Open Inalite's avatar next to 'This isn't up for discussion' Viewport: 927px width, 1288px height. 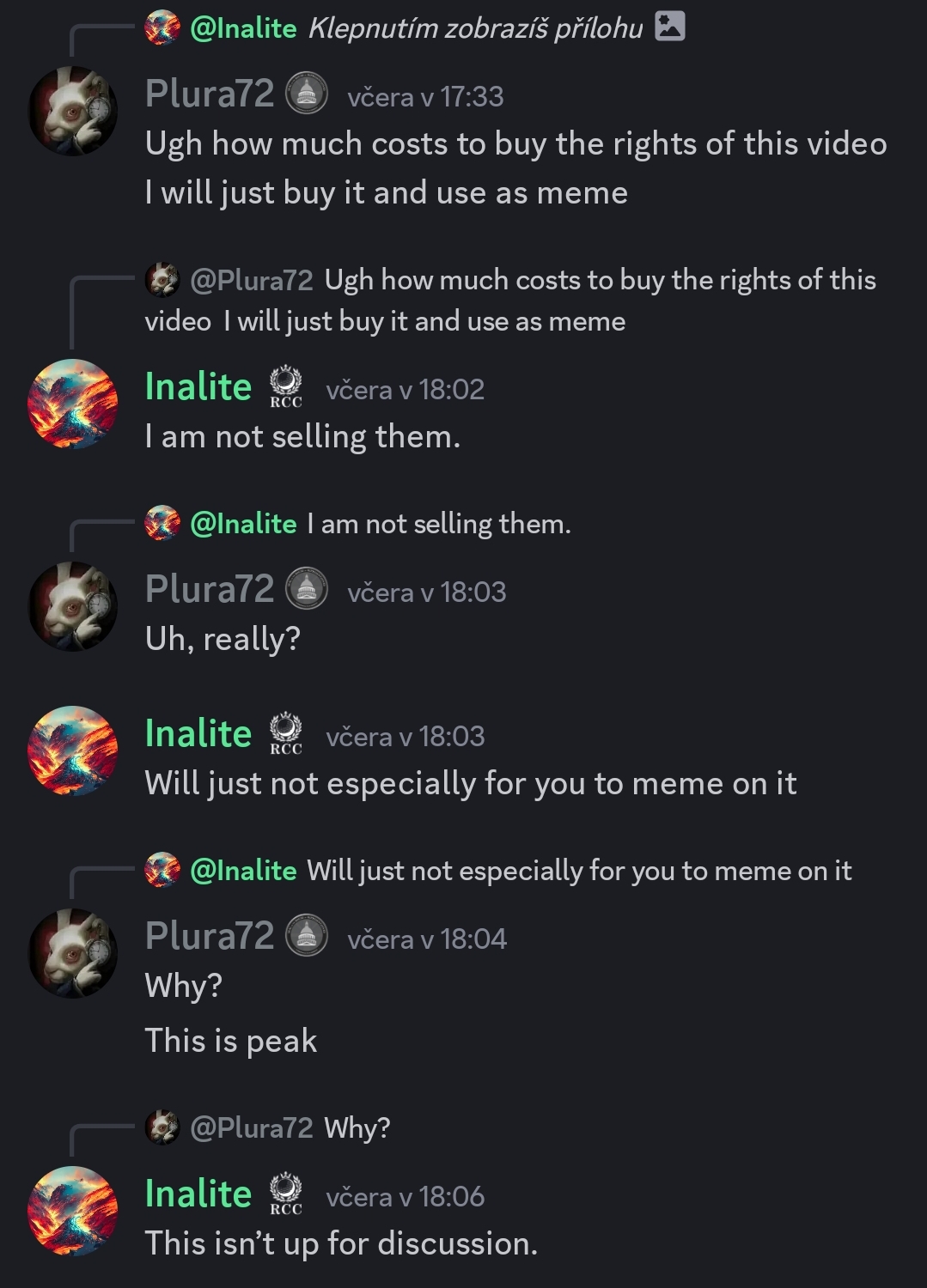click(x=73, y=1212)
